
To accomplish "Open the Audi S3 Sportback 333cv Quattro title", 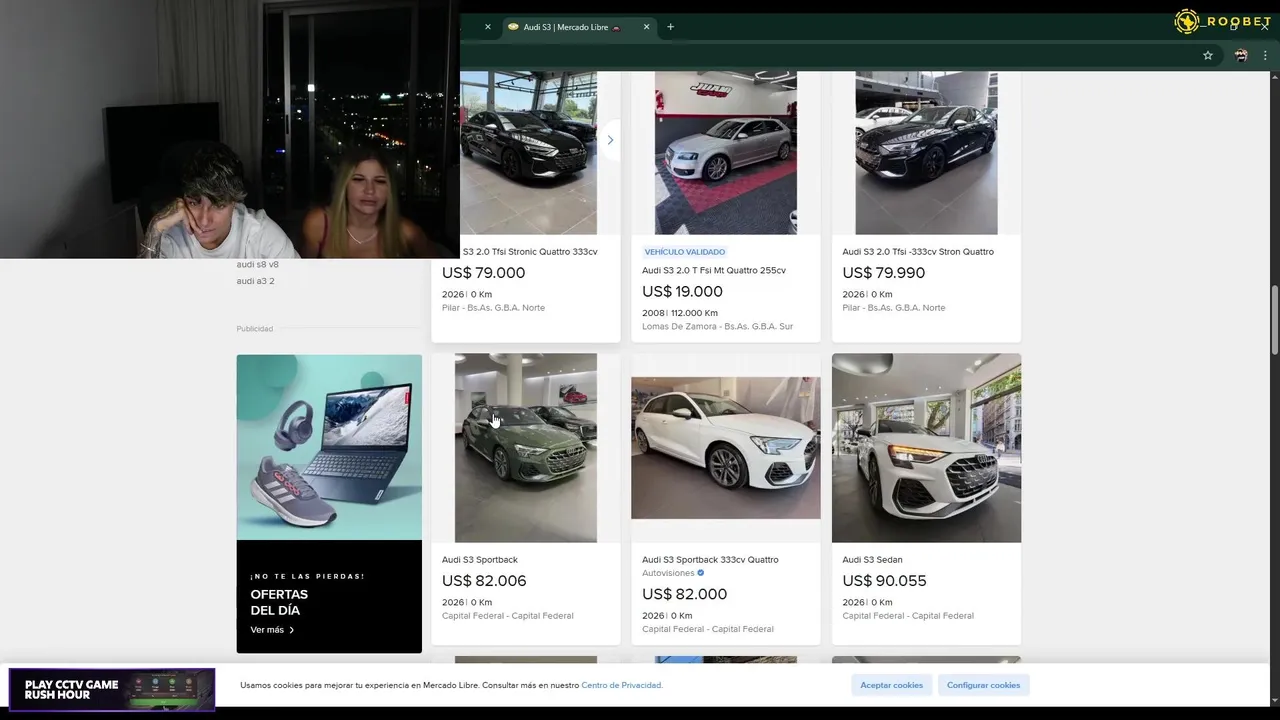I will [710, 560].
